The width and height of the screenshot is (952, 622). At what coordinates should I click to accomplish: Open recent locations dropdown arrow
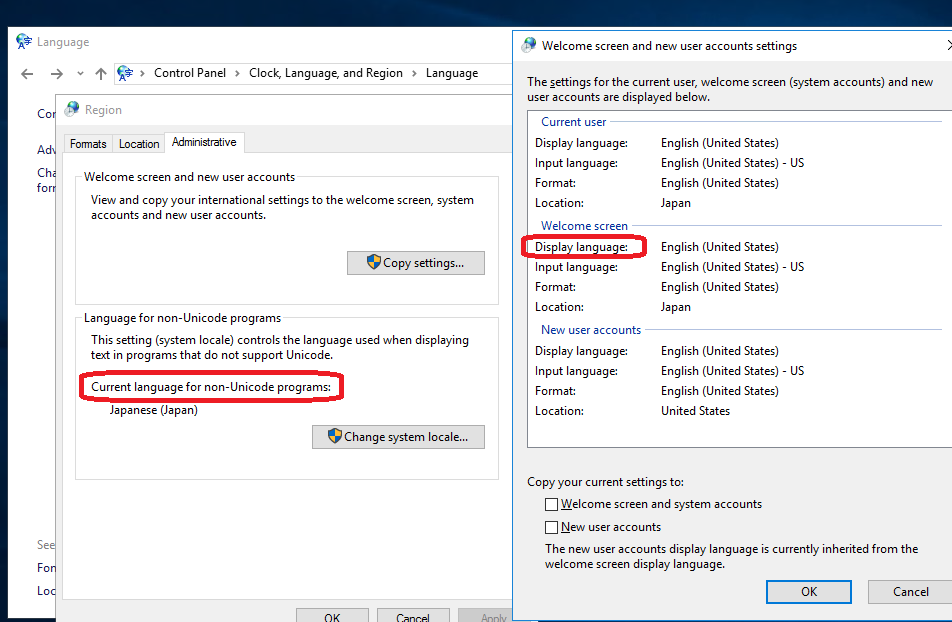tap(80, 73)
